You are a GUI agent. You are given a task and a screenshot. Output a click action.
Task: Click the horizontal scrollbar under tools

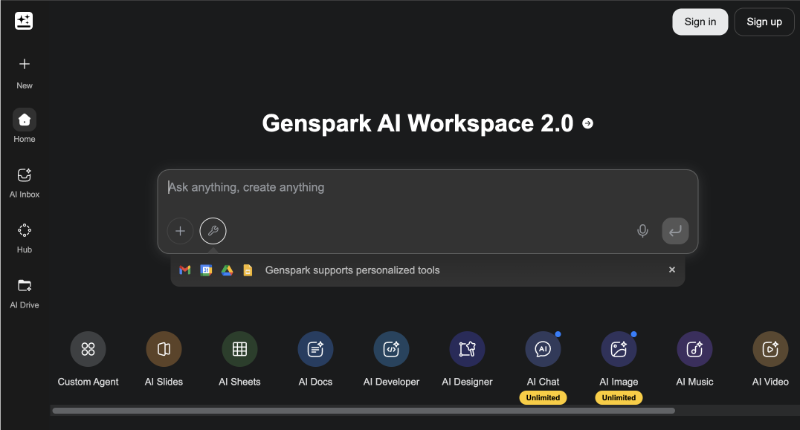pyautogui.click(x=364, y=411)
